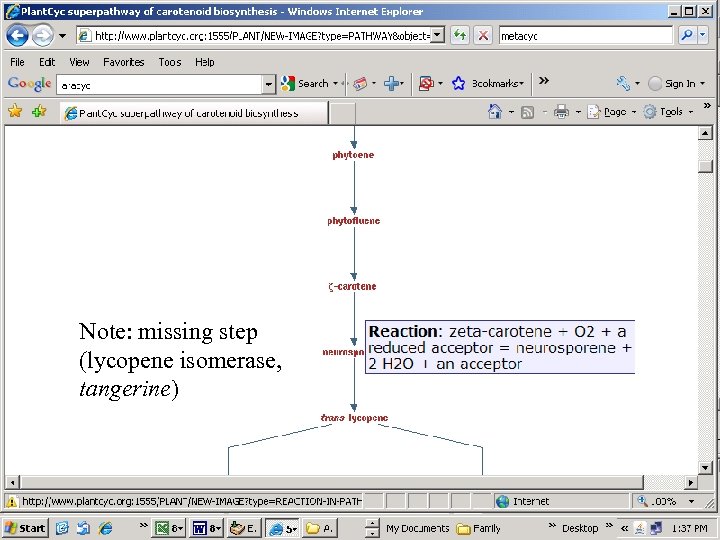Click the Internet Explorer quick launch icon
720x540 pixels.
point(106,528)
